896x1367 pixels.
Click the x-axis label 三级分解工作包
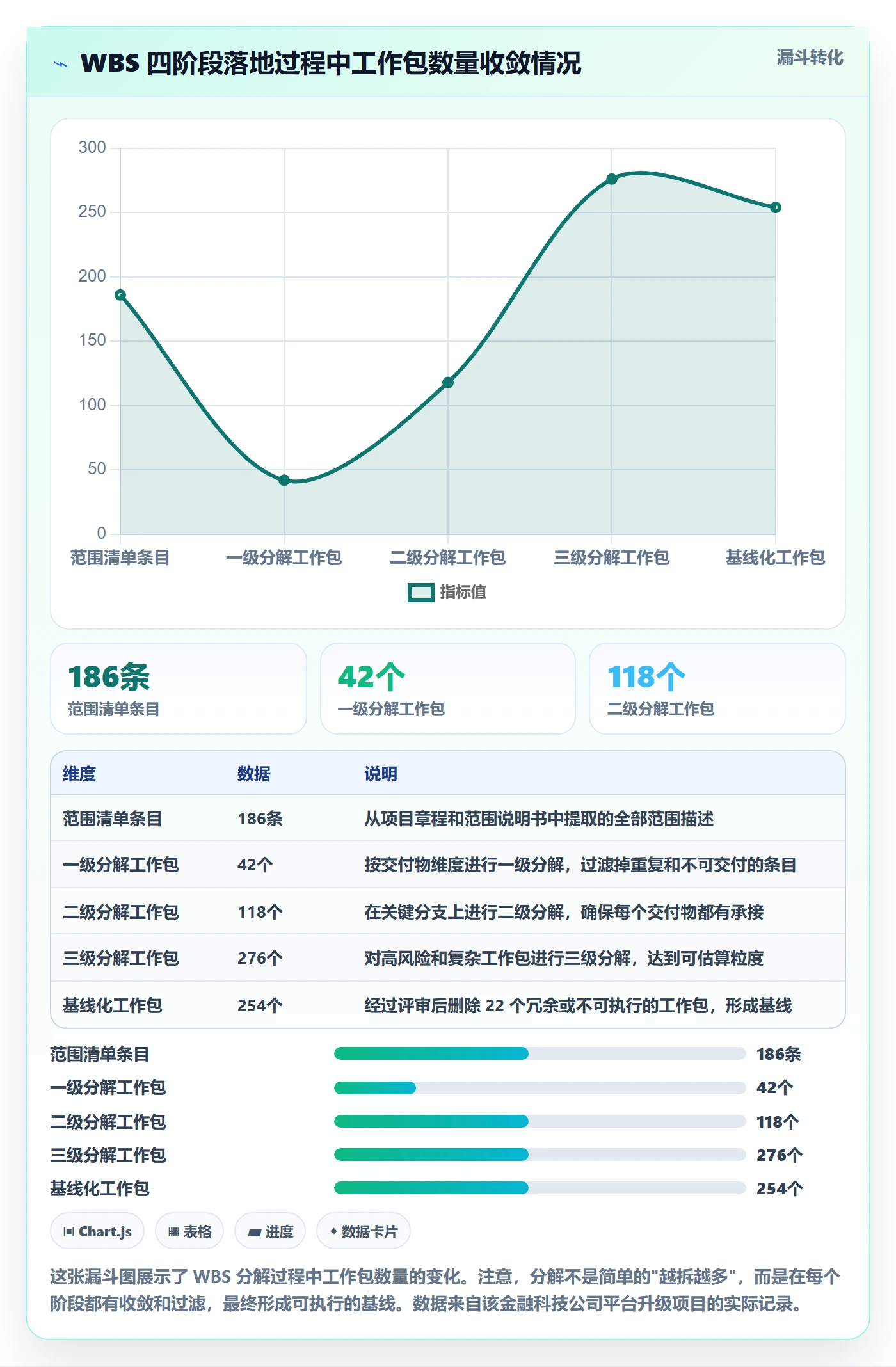[x=612, y=557]
